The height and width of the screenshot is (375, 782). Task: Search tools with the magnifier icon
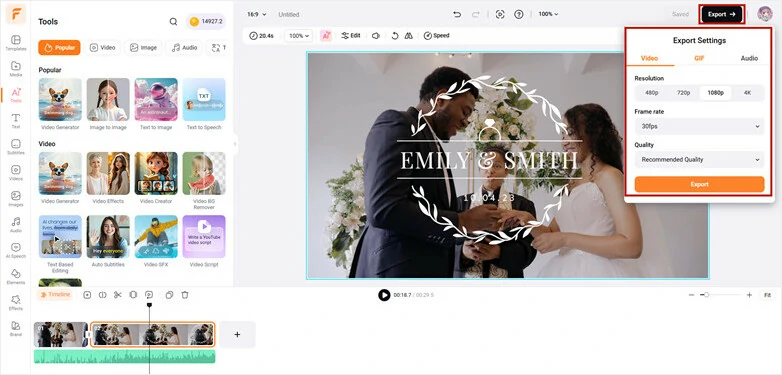pyautogui.click(x=173, y=21)
